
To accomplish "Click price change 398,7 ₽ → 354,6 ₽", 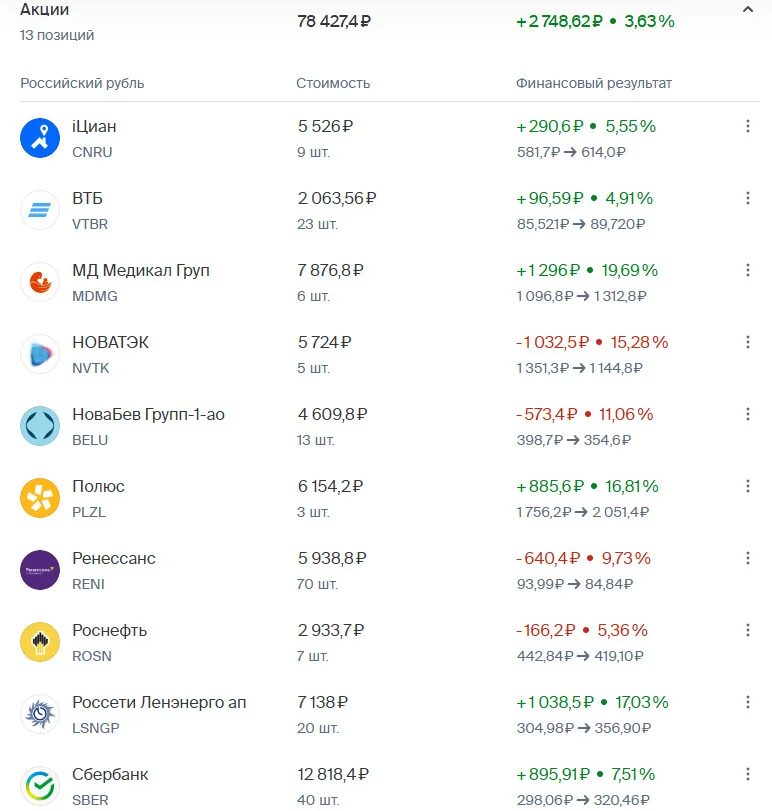I will tap(573, 440).
